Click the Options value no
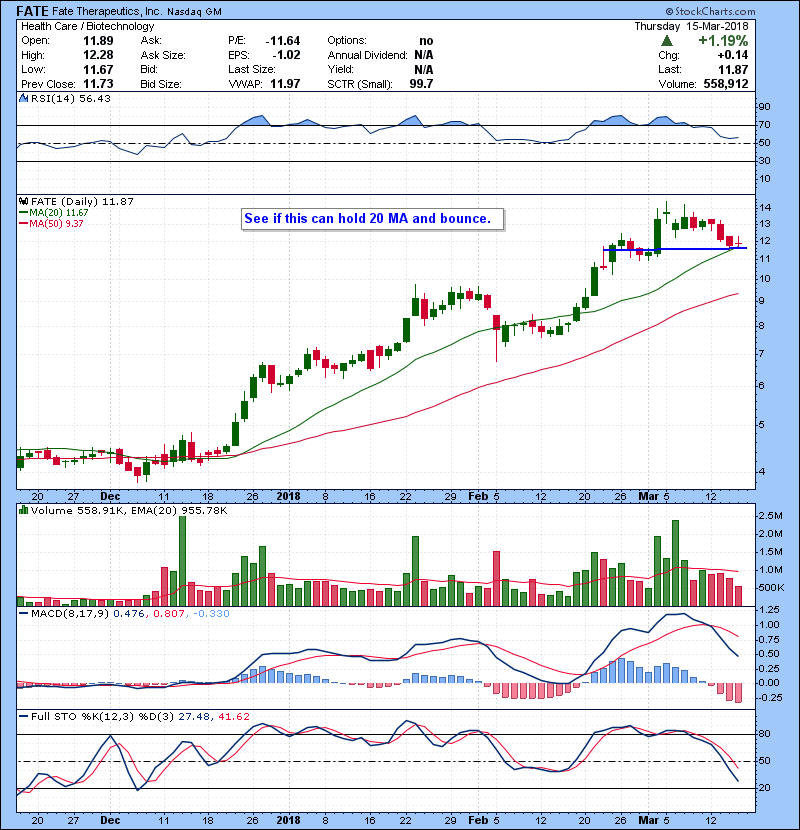This screenshot has height=830, width=800. pyautogui.click(x=426, y=41)
